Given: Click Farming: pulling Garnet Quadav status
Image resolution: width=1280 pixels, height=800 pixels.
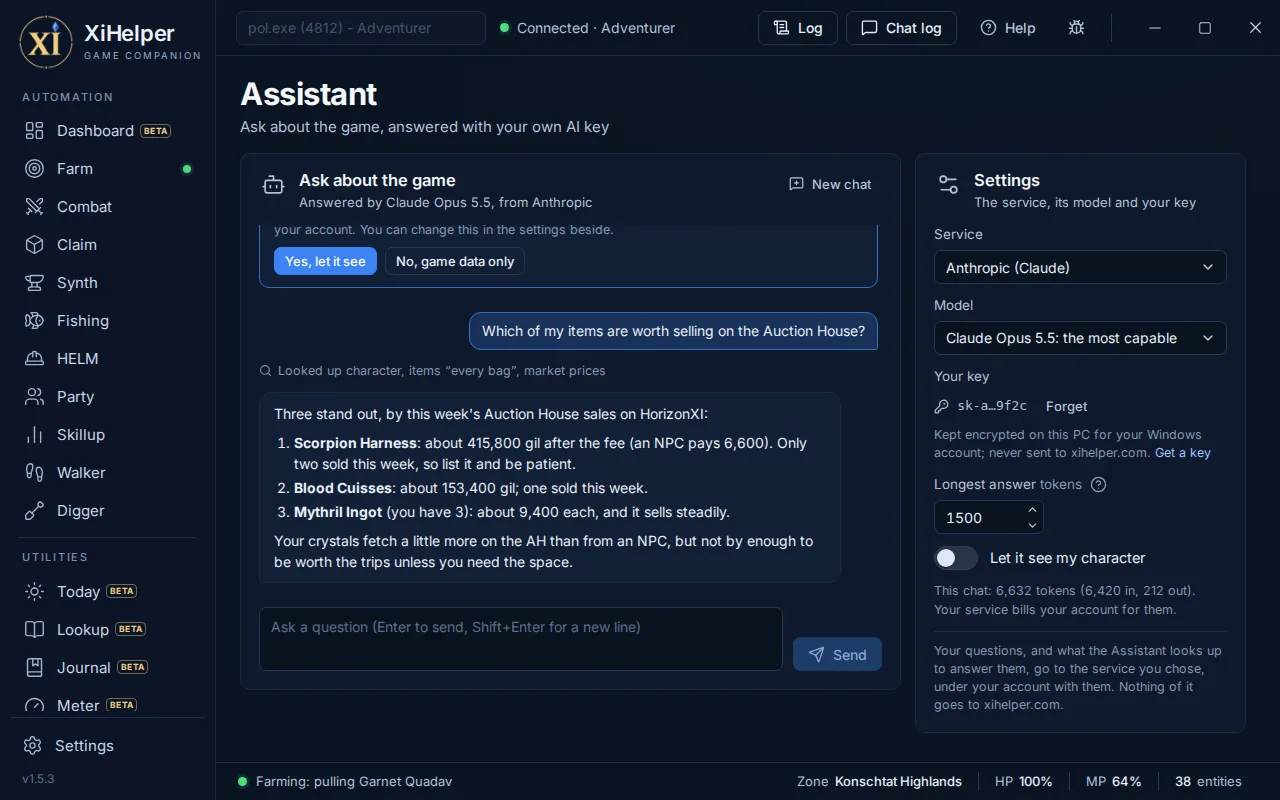Looking at the screenshot, I should [345, 782].
